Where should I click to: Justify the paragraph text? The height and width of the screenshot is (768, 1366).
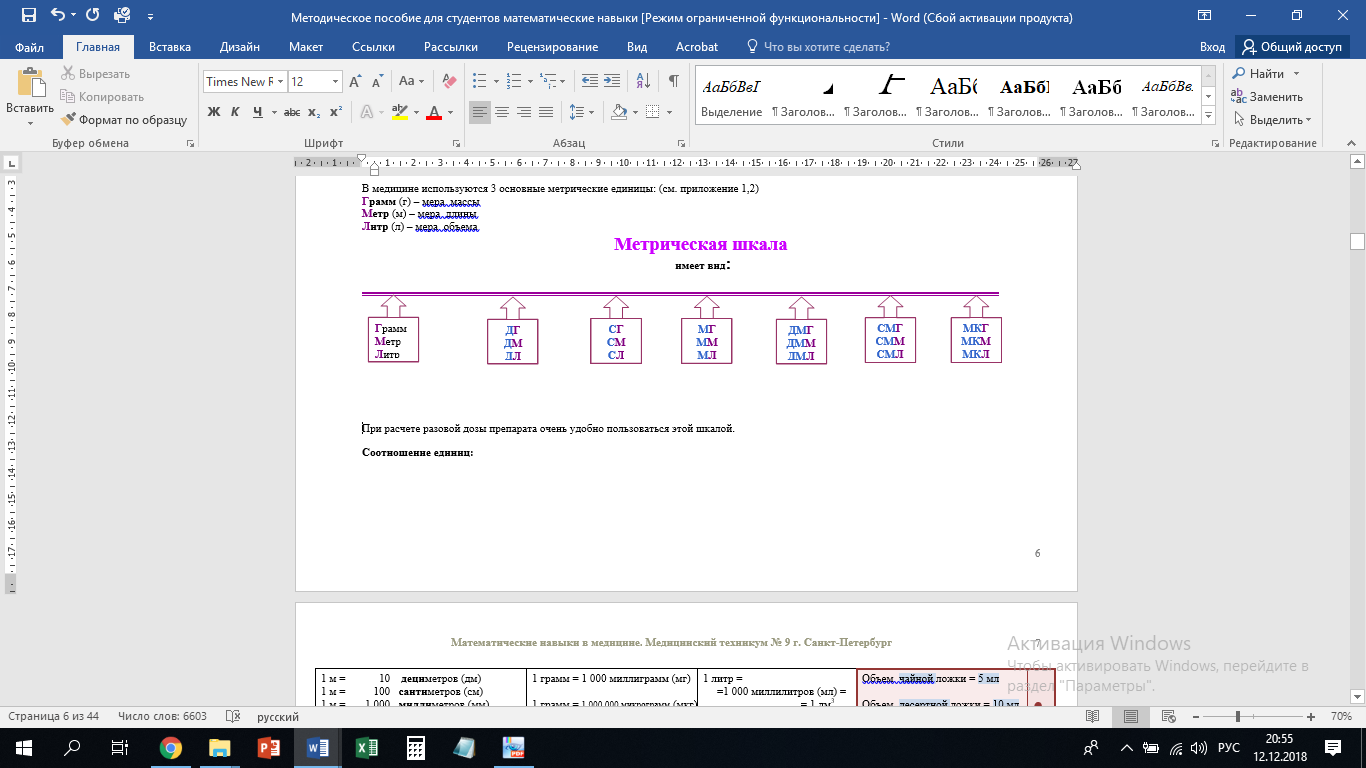coord(546,112)
